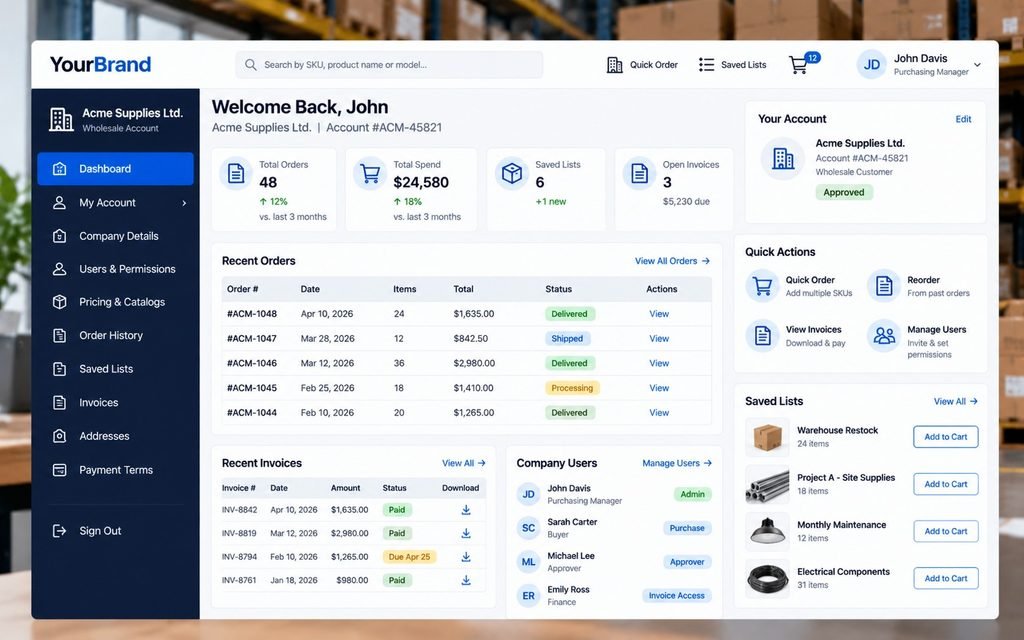The width and height of the screenshot is (1024, 640).
Task: Click the Quick Order building icon in header
Action: [x=615, y=65]
